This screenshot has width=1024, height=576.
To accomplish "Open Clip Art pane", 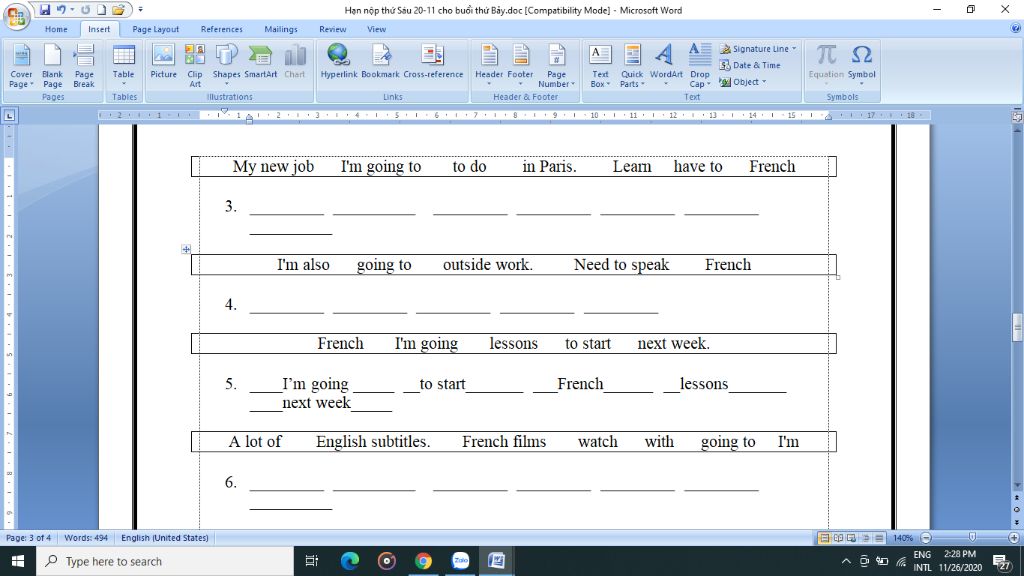I will coord(195,65).
